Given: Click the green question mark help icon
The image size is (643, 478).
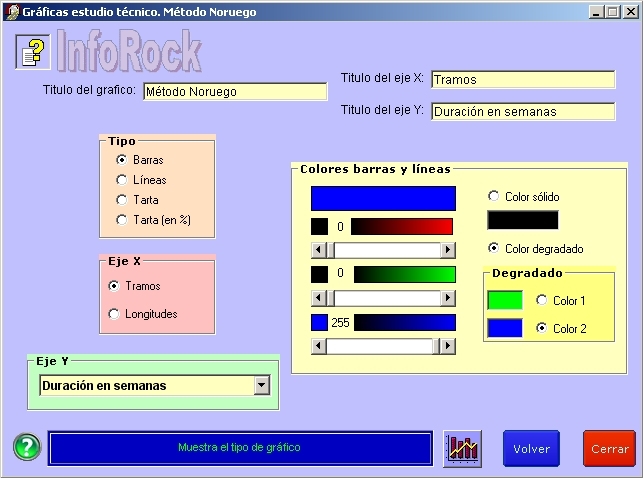Looking at the screenshot, I should 27,447.
